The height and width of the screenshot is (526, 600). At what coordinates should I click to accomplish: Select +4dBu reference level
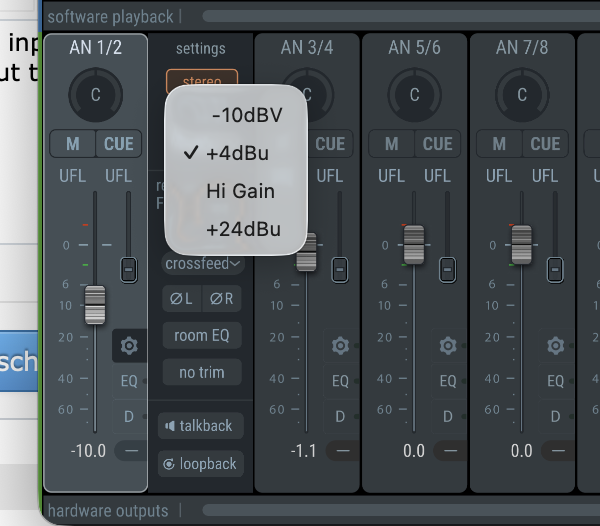pyautogui.click(x=236, y=153)
